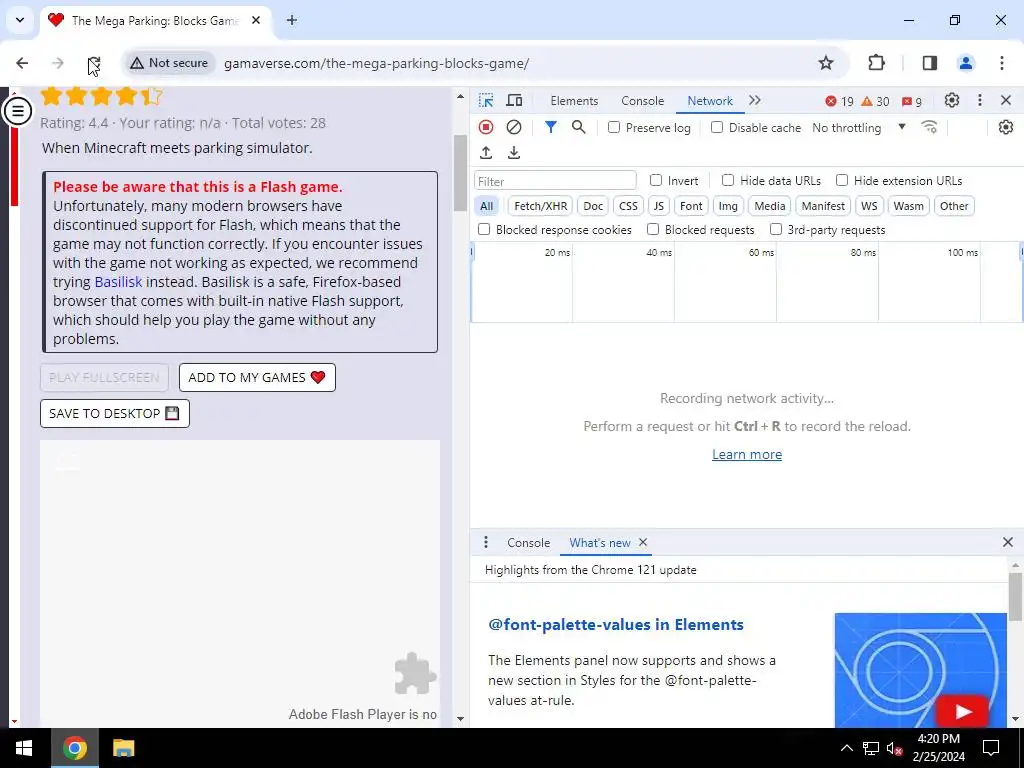
Task: Click the warning count 30 icon
Action: (875, 101)
